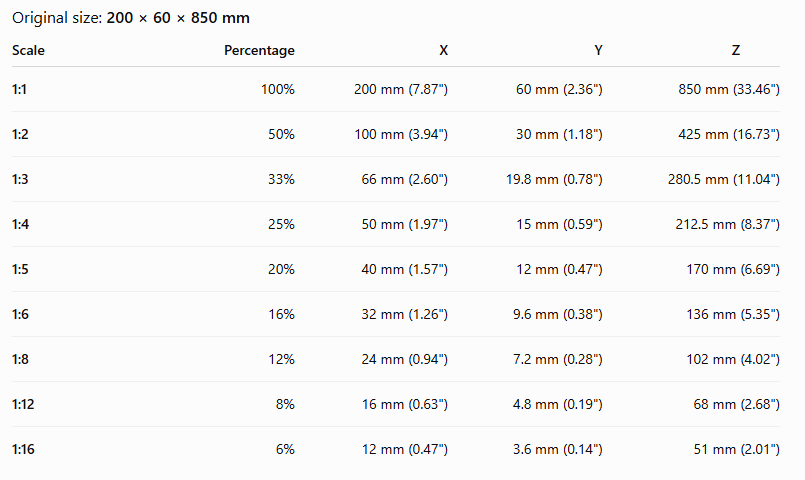This screenshot has width=805, height=480.
Task: Click the 33% percentage cell
Action: 281,179
